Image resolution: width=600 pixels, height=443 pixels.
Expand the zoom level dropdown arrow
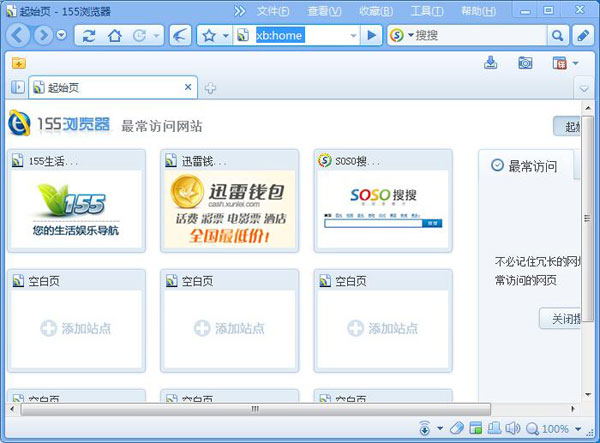(578, 429)
